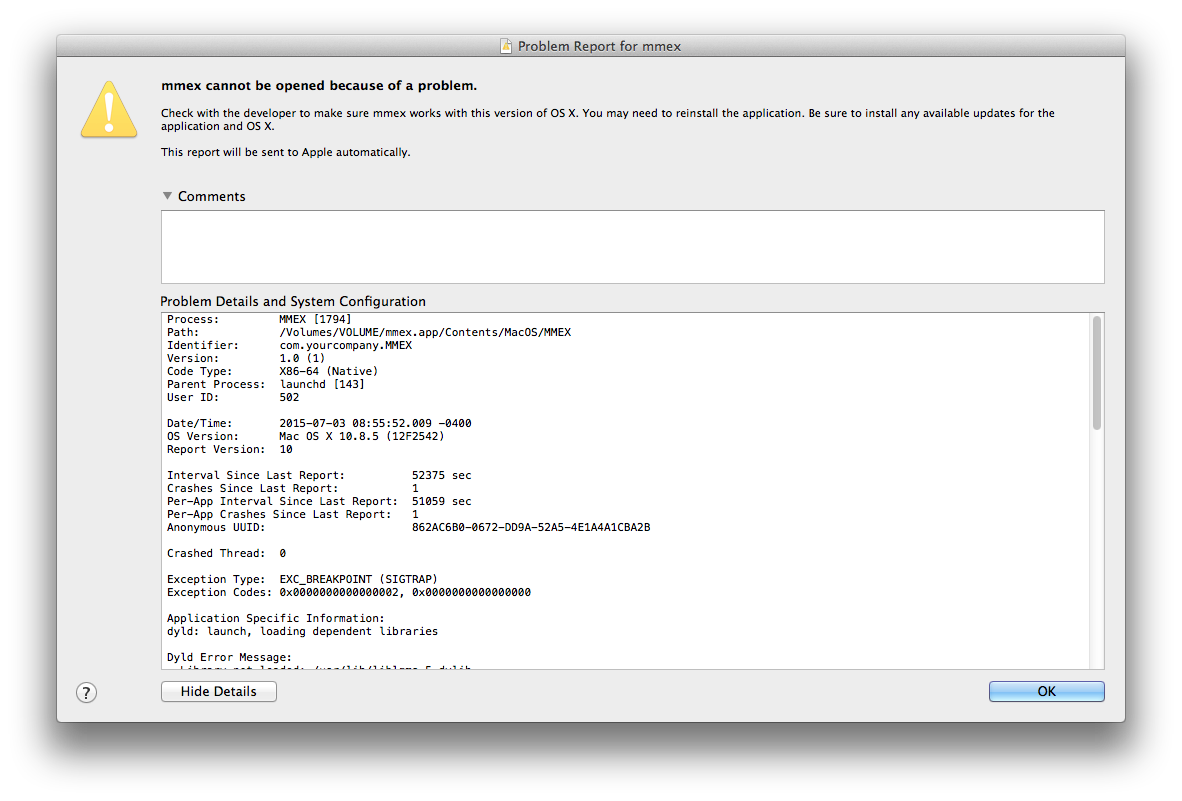Click the Comments section label
The image size is (1182, 801).
point(211,196)
